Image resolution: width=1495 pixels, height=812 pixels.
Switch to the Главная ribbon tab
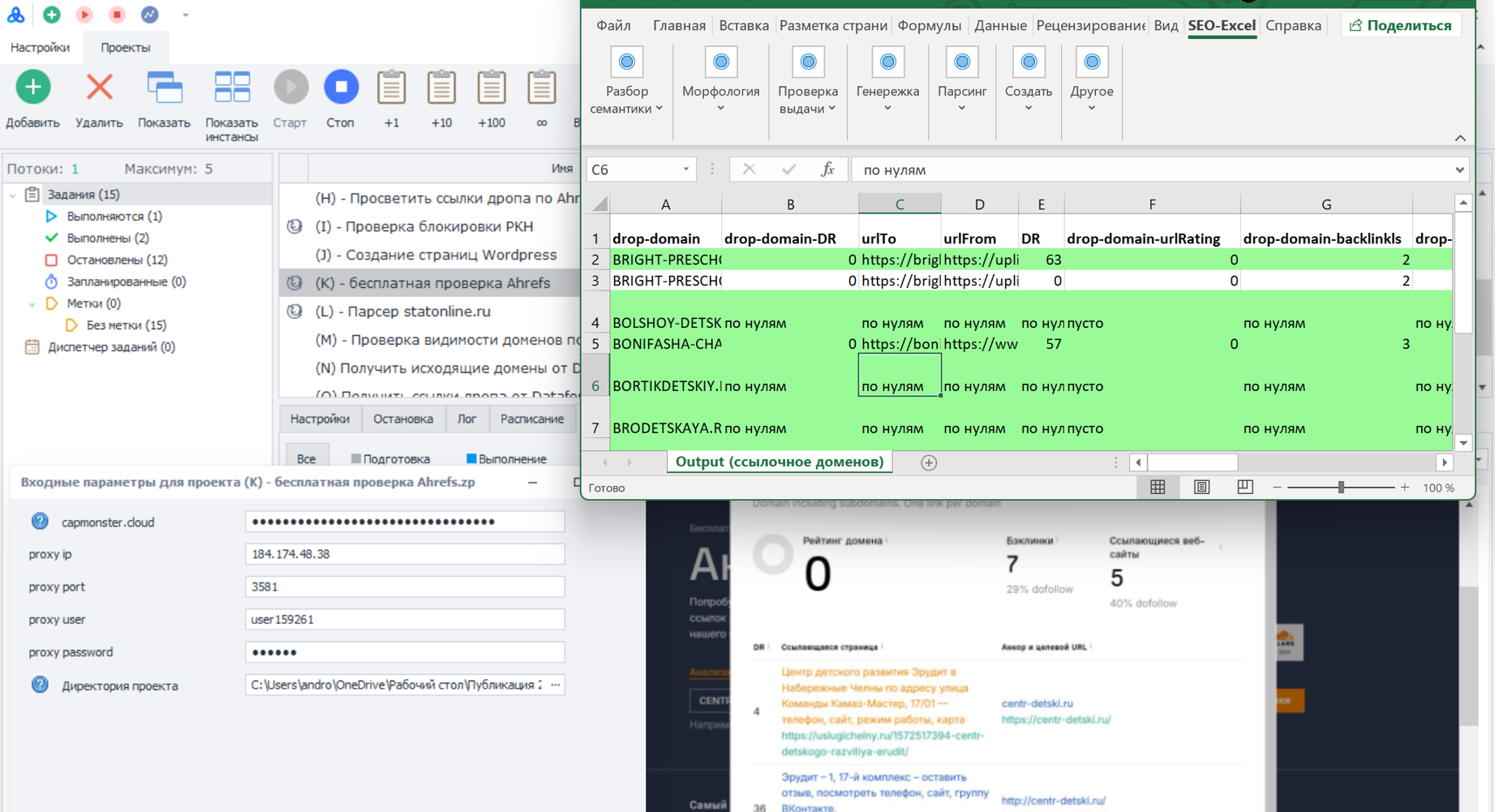(679, 25)
